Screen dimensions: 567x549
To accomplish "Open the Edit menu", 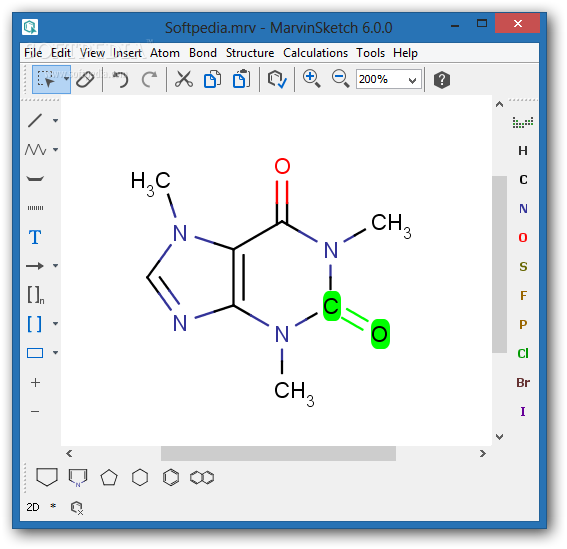I will coord(61,53).
